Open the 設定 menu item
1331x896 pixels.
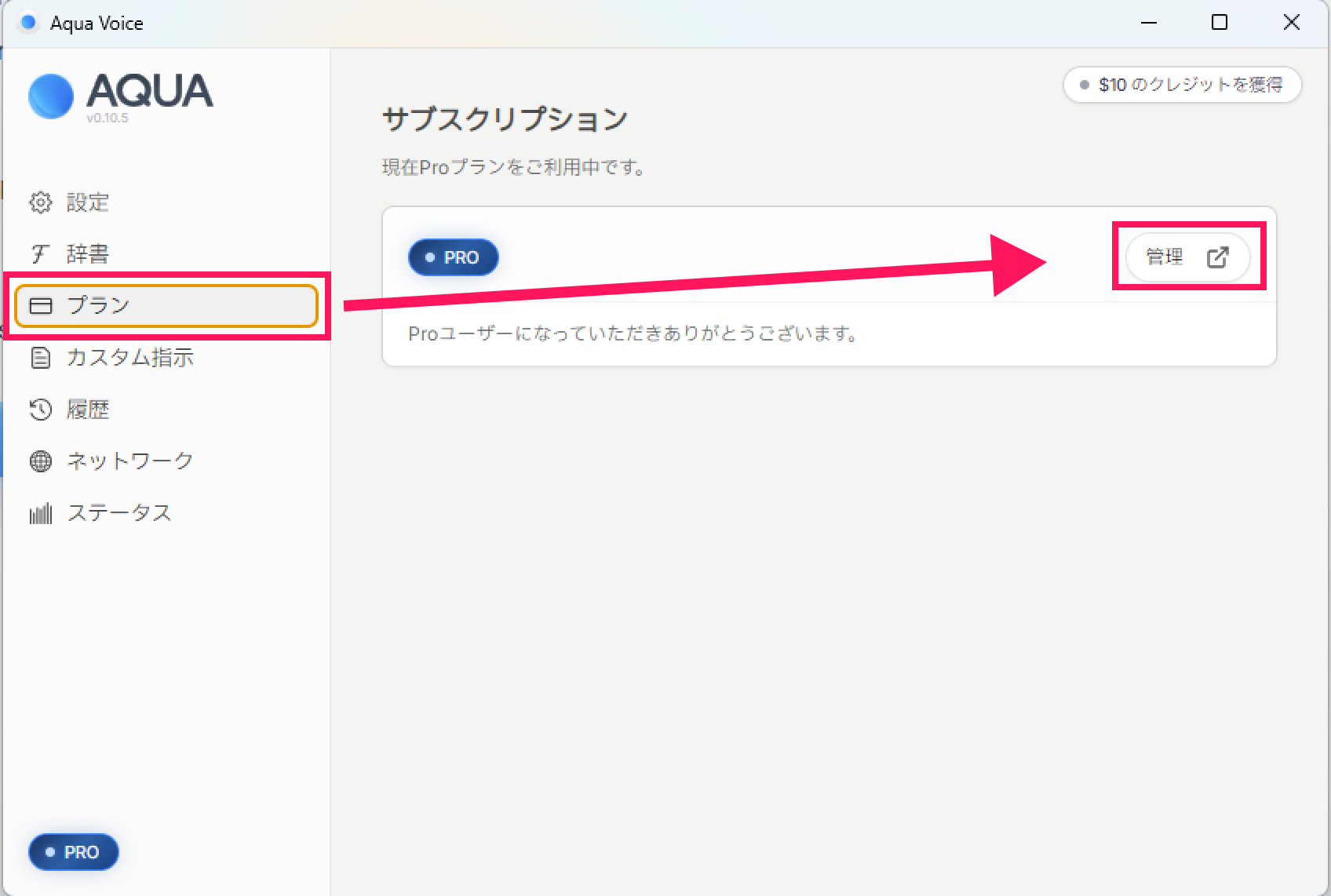click(x=87, y=202)
